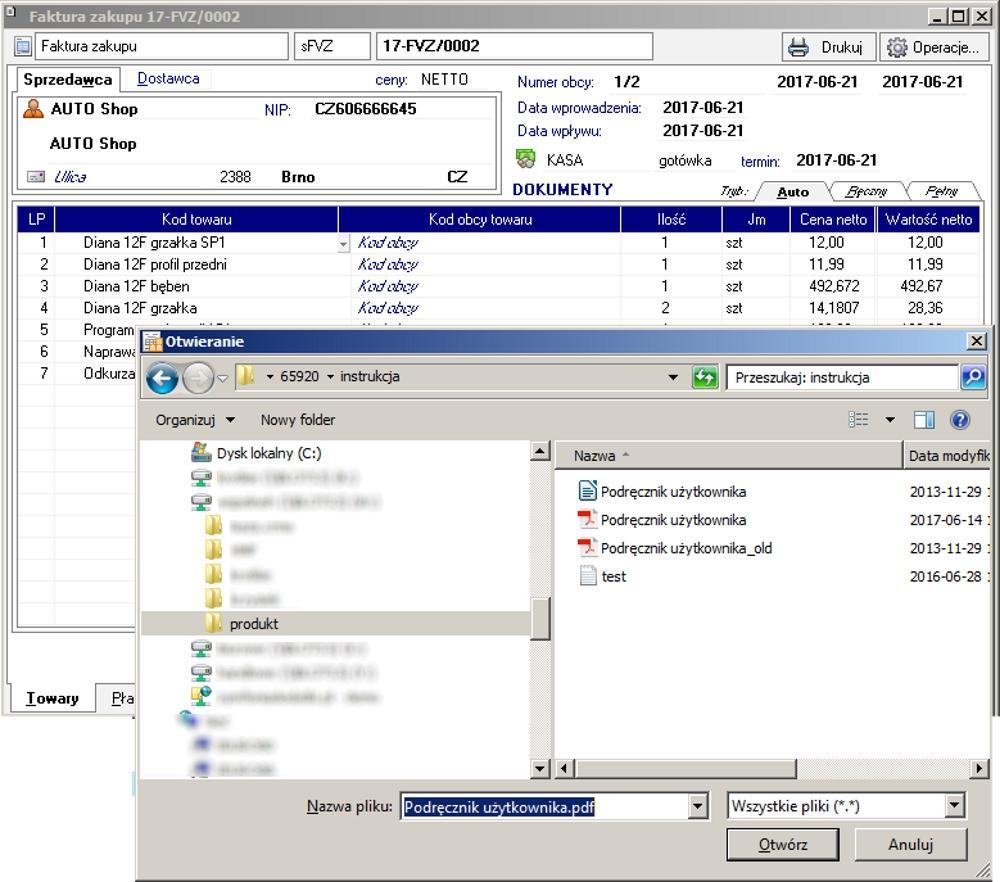Click the folder icon in the address bar
1000x882 pixels.
pos(244,376)
